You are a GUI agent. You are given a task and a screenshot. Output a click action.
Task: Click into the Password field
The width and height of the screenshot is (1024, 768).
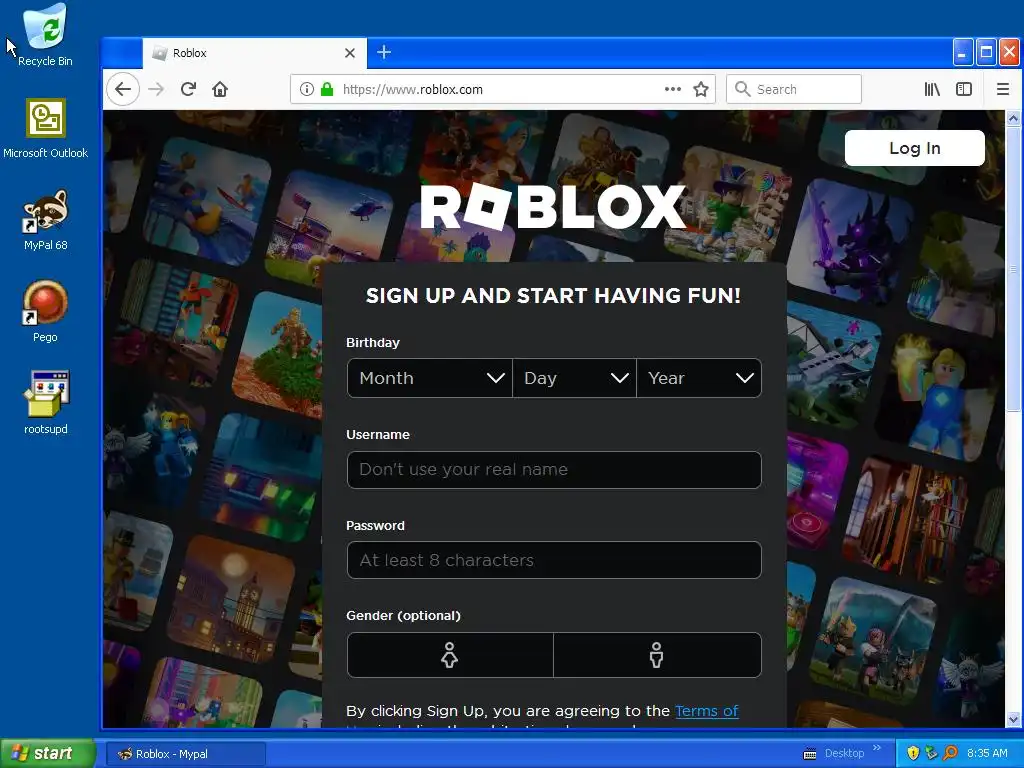(554, 560)
